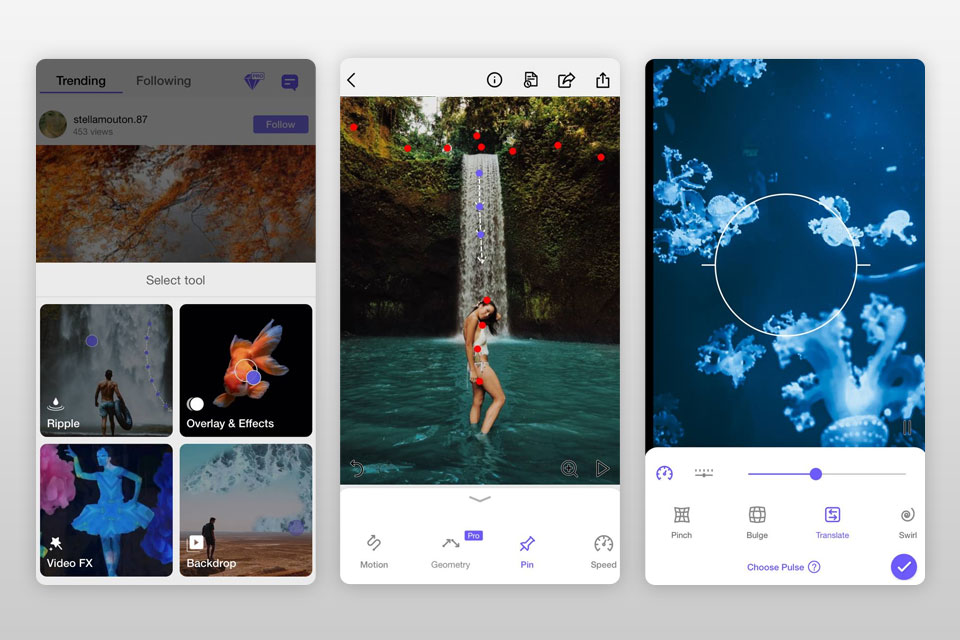Select the Video FX tool card

click(x=107, y=510)
